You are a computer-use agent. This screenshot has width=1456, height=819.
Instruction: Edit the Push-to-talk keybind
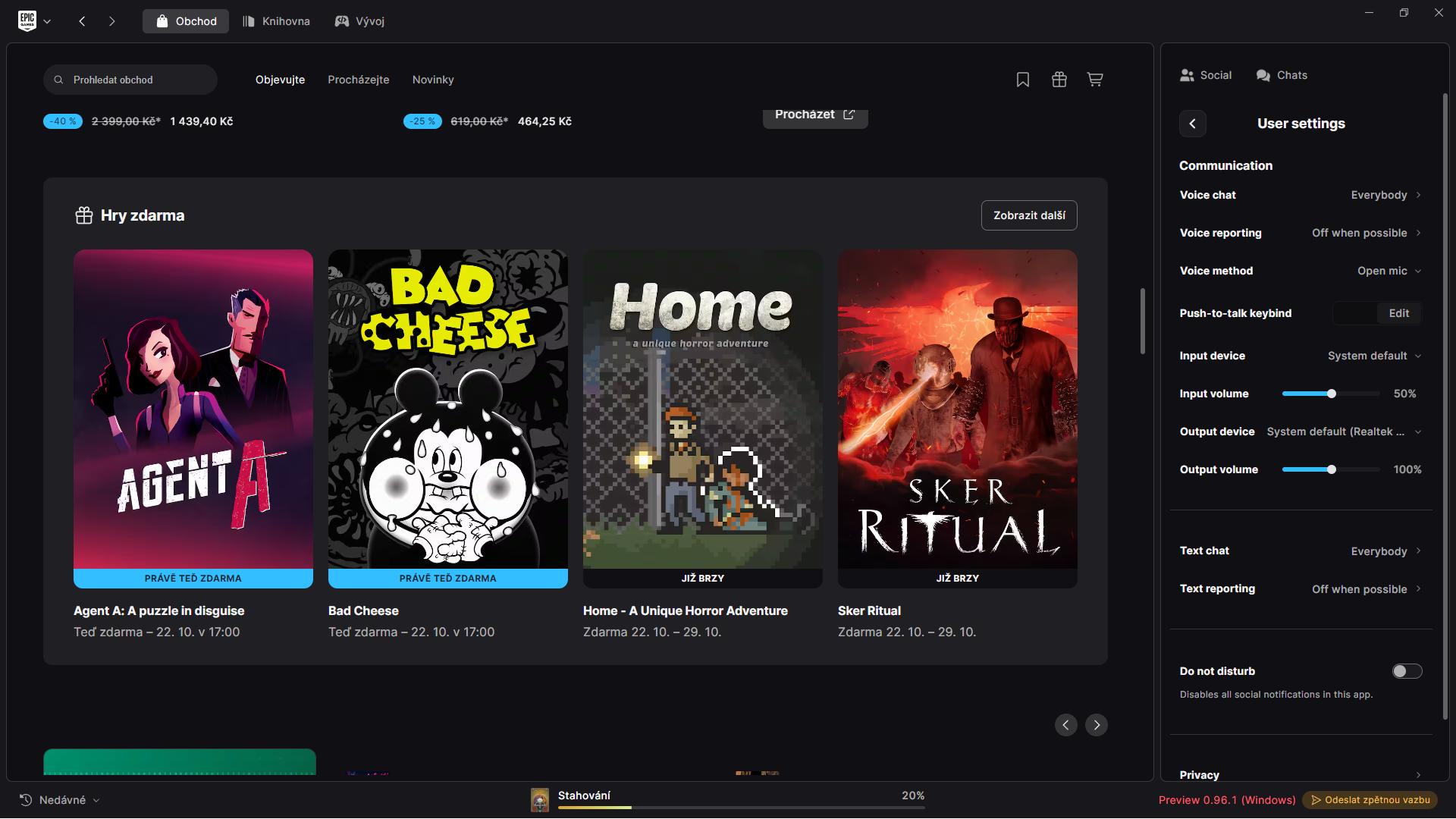[x=1399, y=313]
